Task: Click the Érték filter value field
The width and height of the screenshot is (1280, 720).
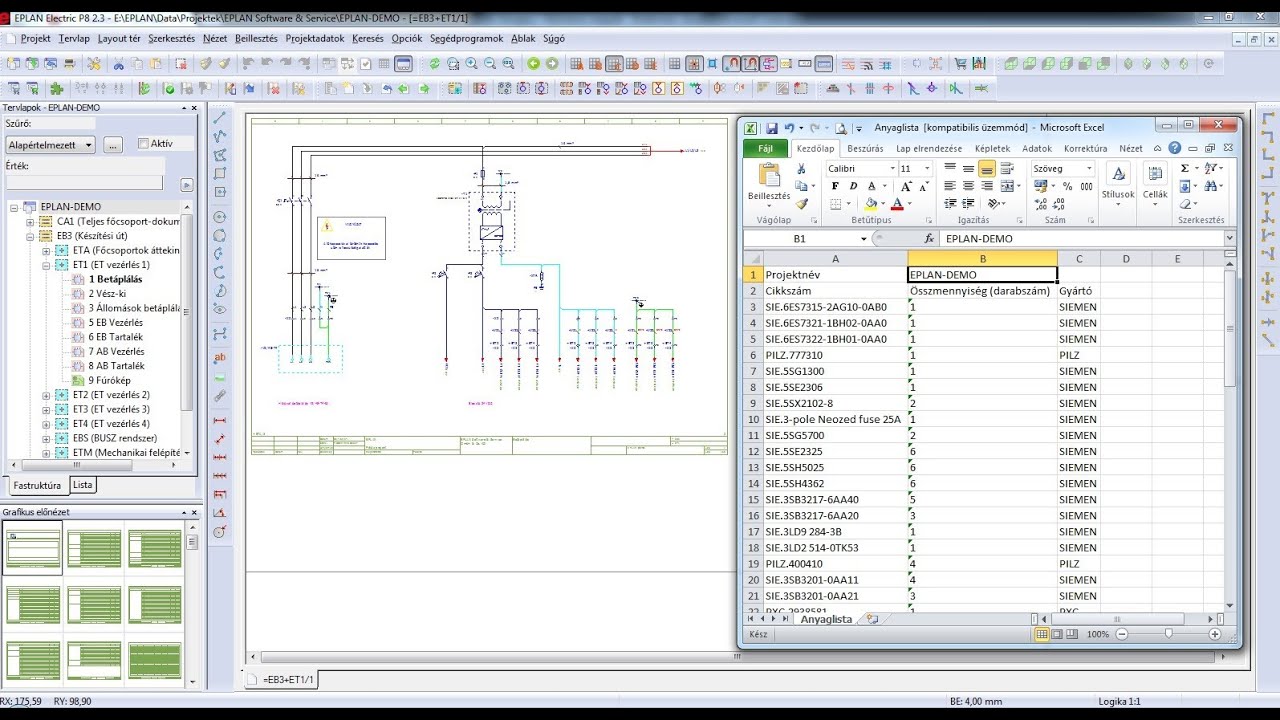Action: pyautogui.click(x=84, y=184)
